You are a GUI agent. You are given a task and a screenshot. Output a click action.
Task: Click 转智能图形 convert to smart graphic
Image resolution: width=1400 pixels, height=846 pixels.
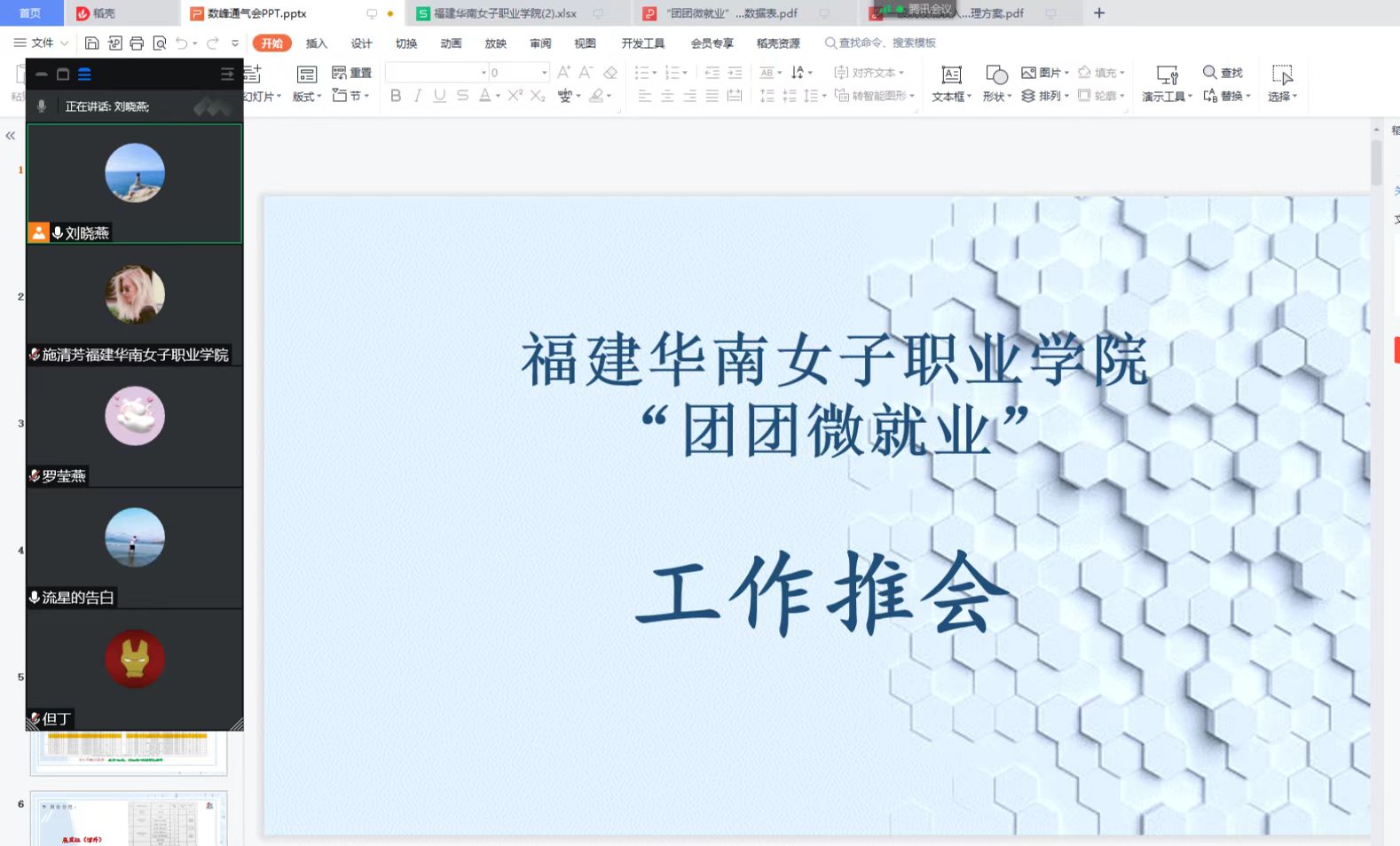(x=875, y=96)
